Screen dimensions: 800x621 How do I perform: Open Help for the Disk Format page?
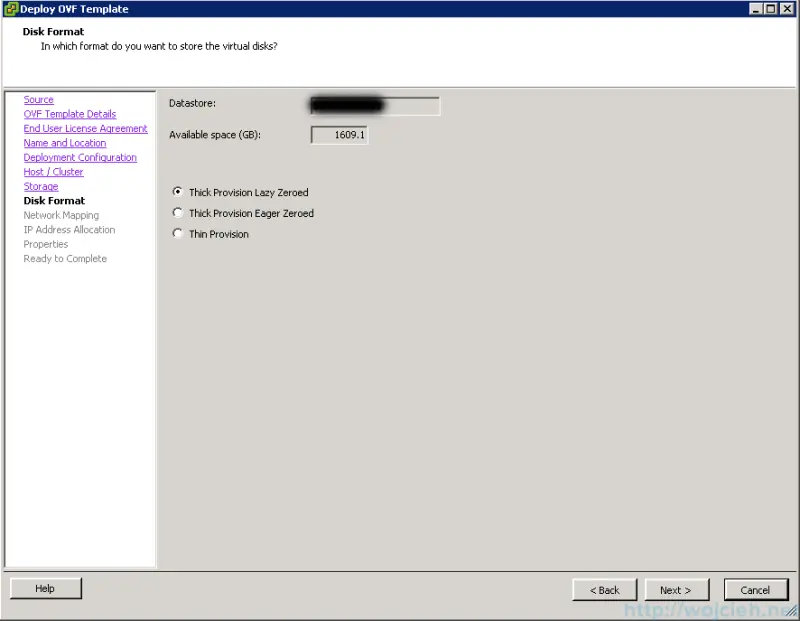(45, 588)
